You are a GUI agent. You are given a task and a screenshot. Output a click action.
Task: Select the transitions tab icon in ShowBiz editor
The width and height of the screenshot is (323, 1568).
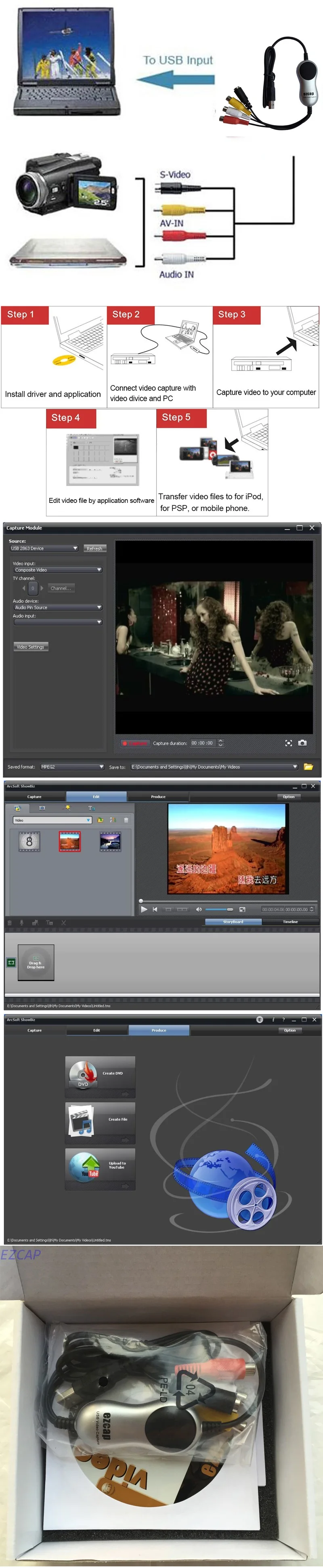tap(42, 808)
